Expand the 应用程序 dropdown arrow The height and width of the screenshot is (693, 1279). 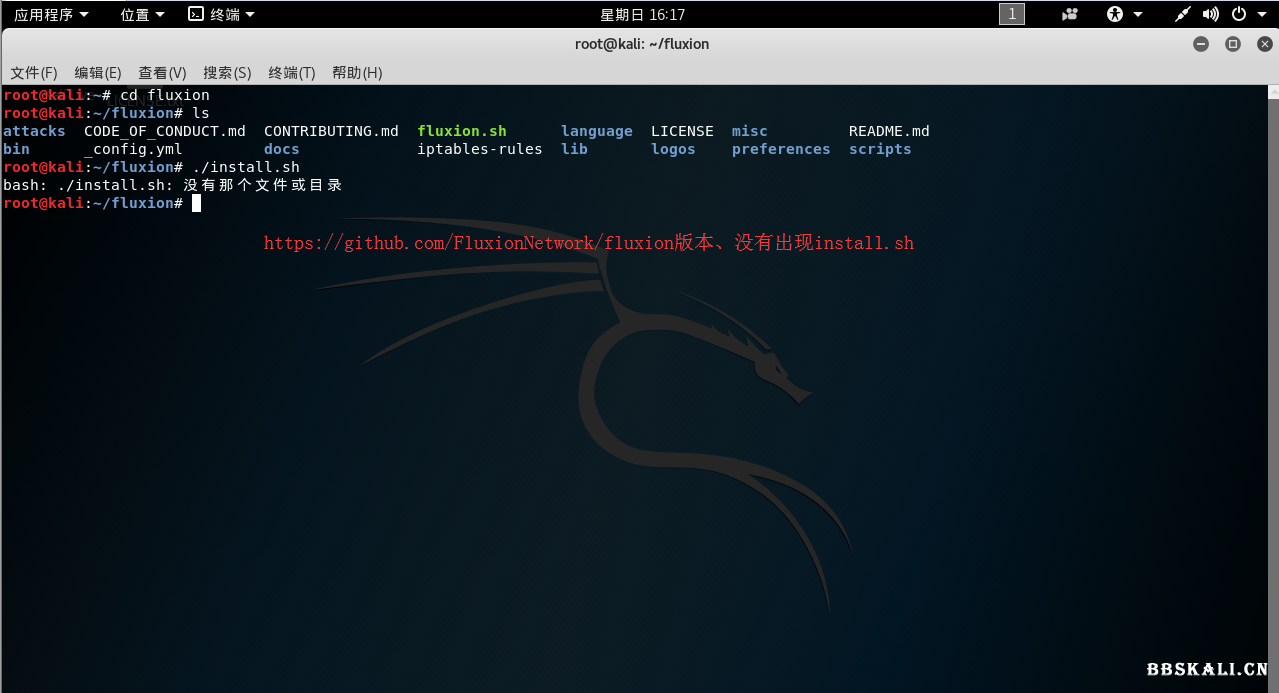pyautogui.click(x=84, y=14)
